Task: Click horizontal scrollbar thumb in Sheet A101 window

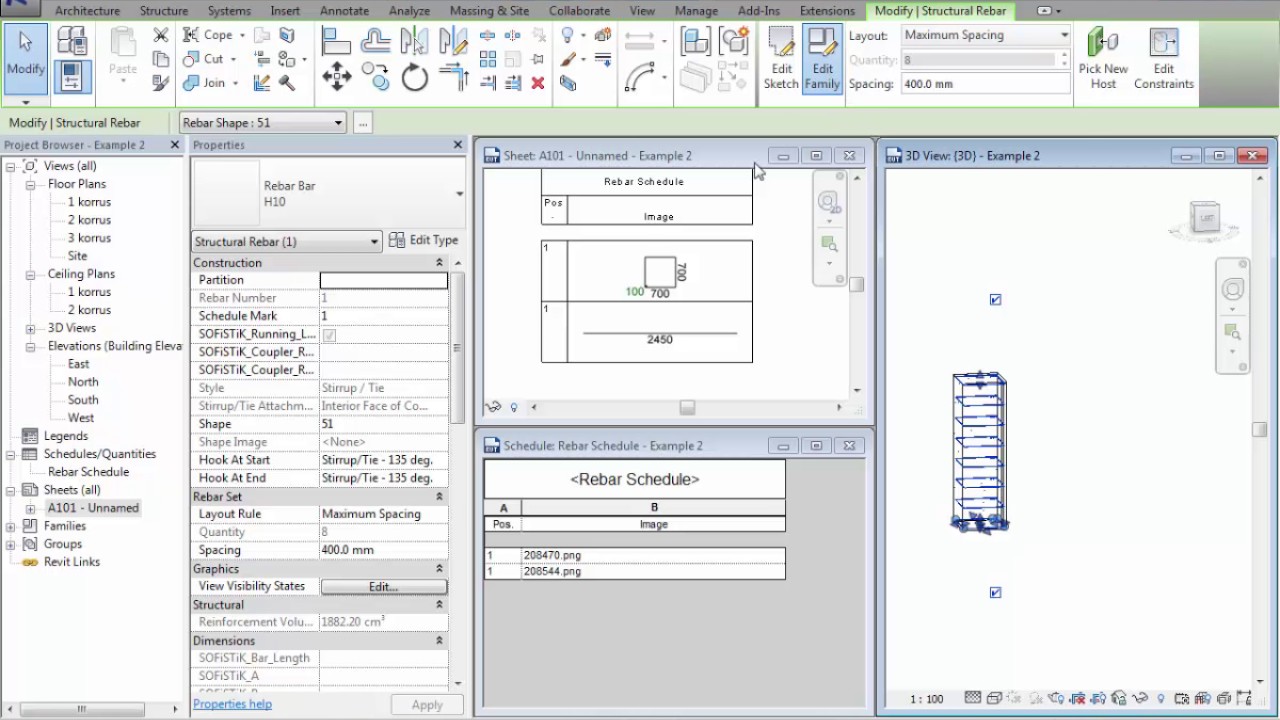Action: pyautogui.click(x=687, y=407)
